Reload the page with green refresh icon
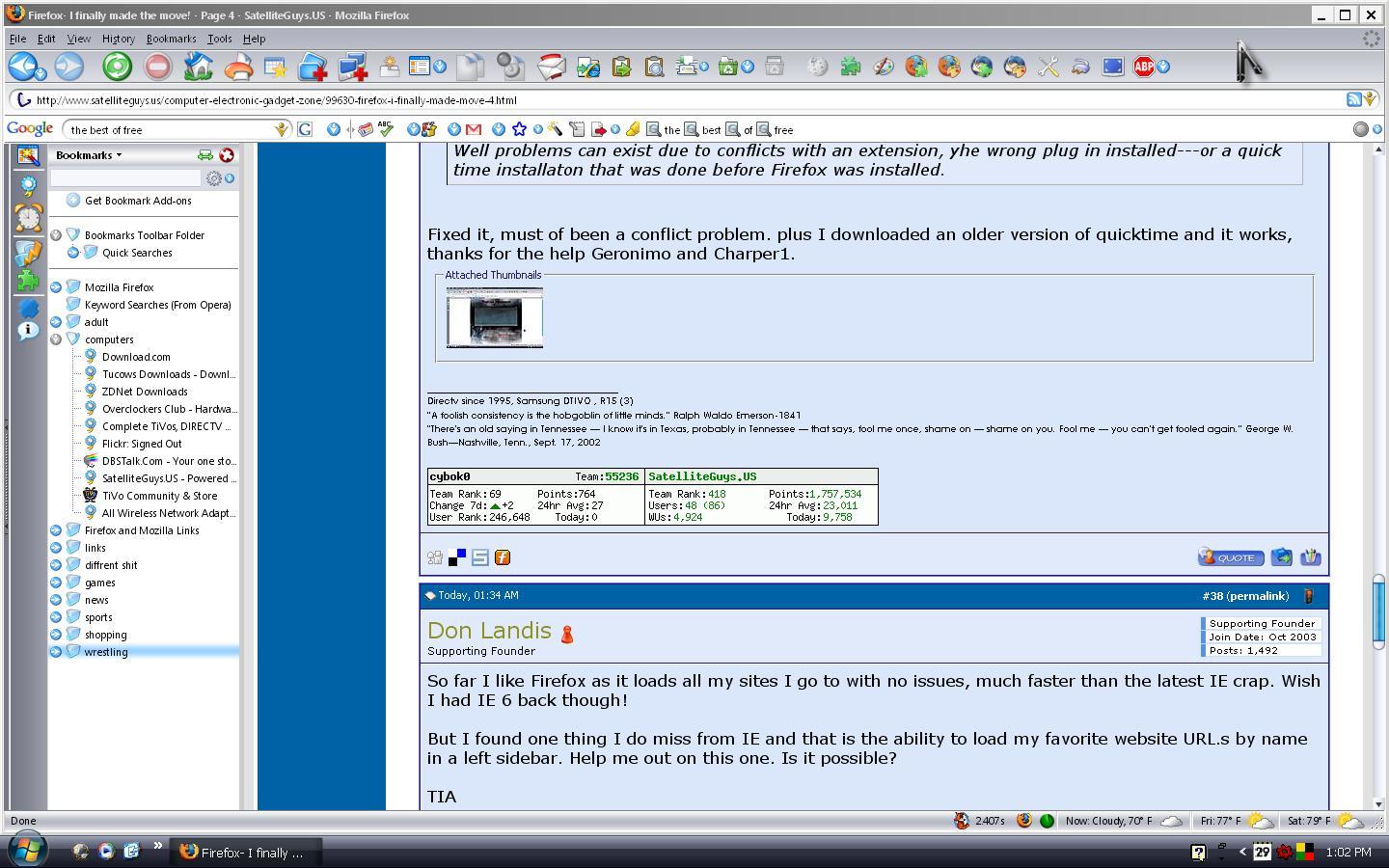Screen dimensions: 1389x868 117,67
